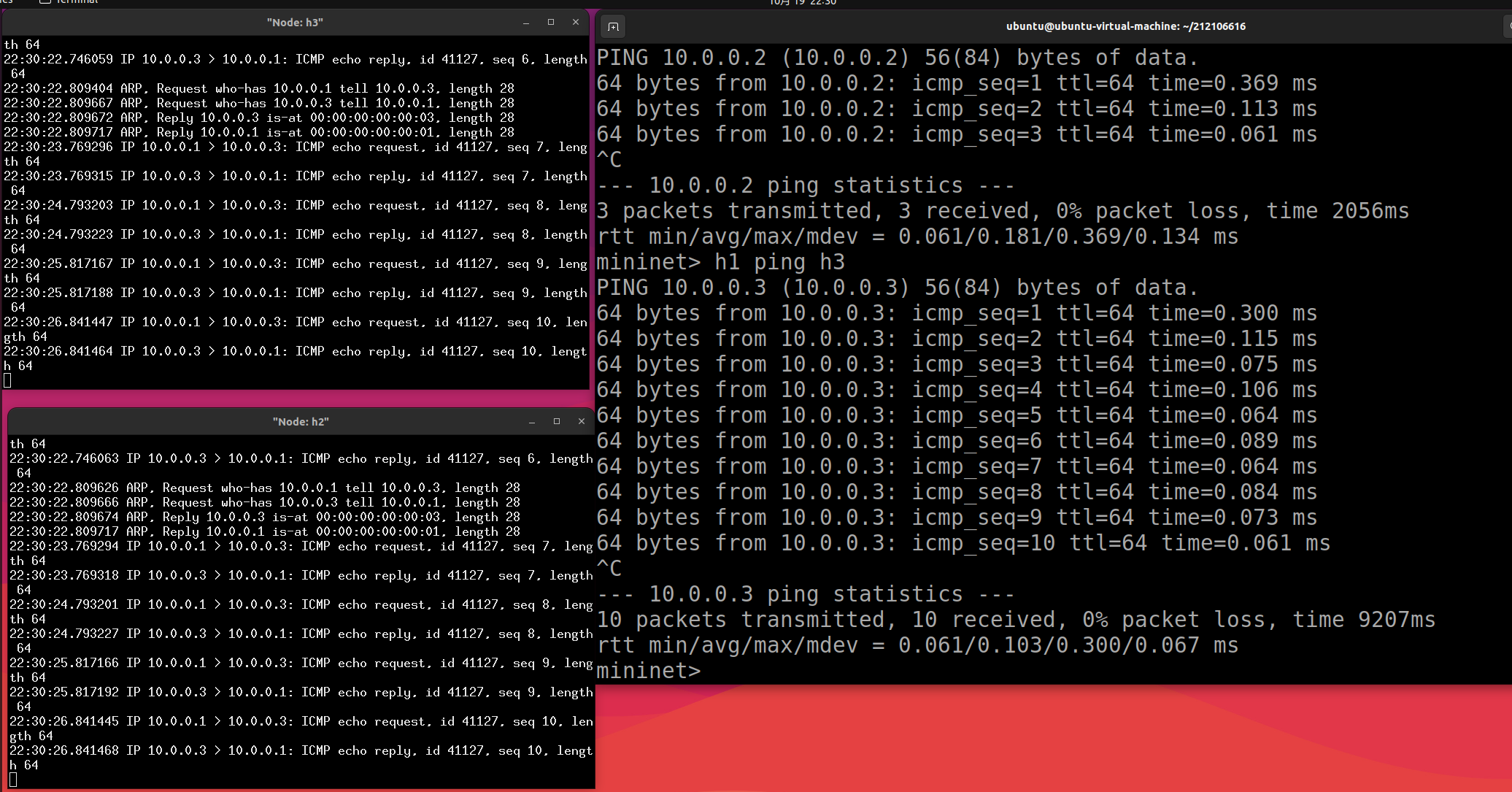Click the reply line with time=0.115 ms
Viewport: 1512px width, 792px height.
point(957,339)
